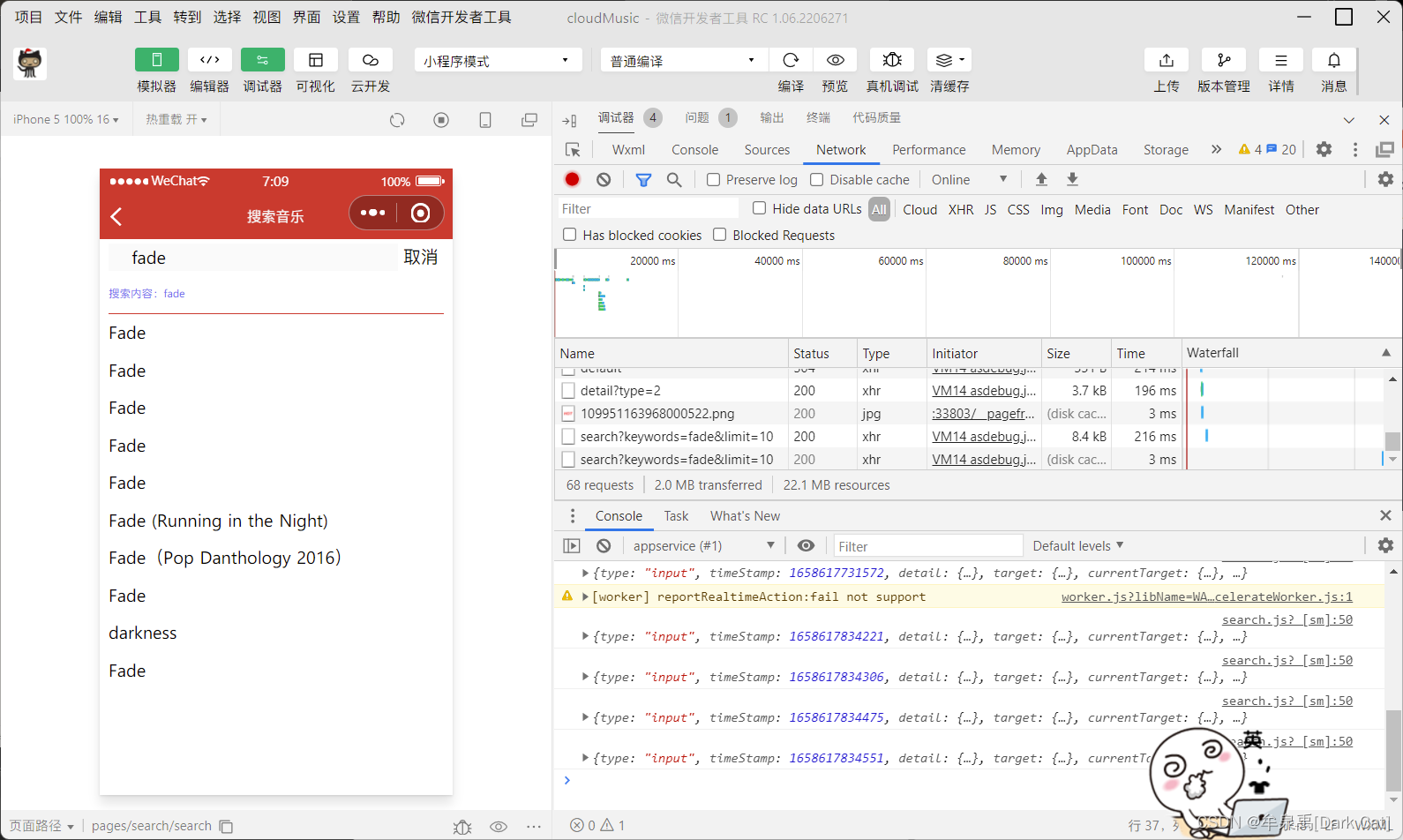
Task: Check the Disable cache option
Action: [x=817, y=180]
